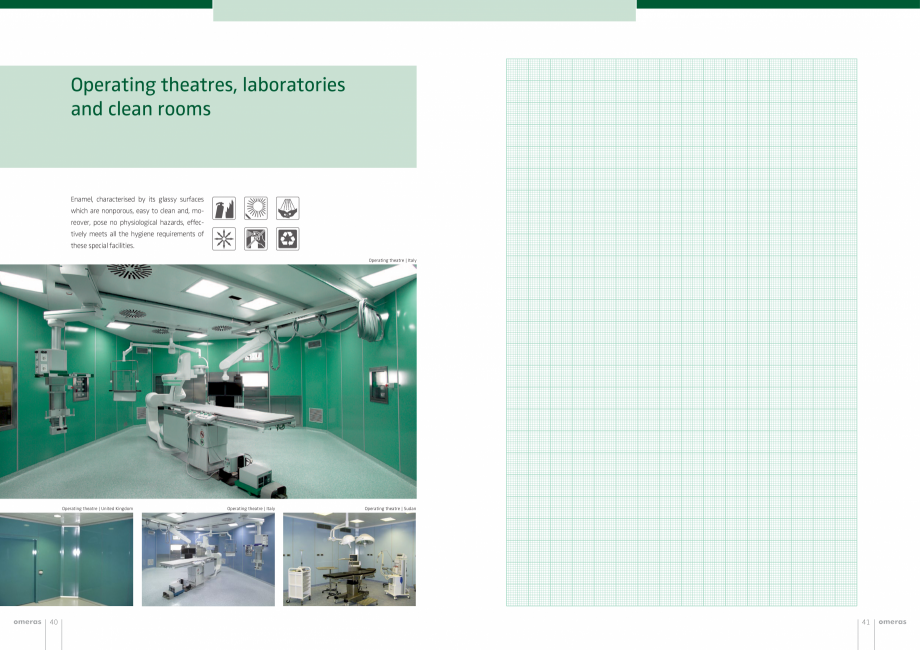This screenshot has height=650, width=920.
Task: Open the large green operating theatre photo
Action: pyautogui.click(x=209, y=382)
